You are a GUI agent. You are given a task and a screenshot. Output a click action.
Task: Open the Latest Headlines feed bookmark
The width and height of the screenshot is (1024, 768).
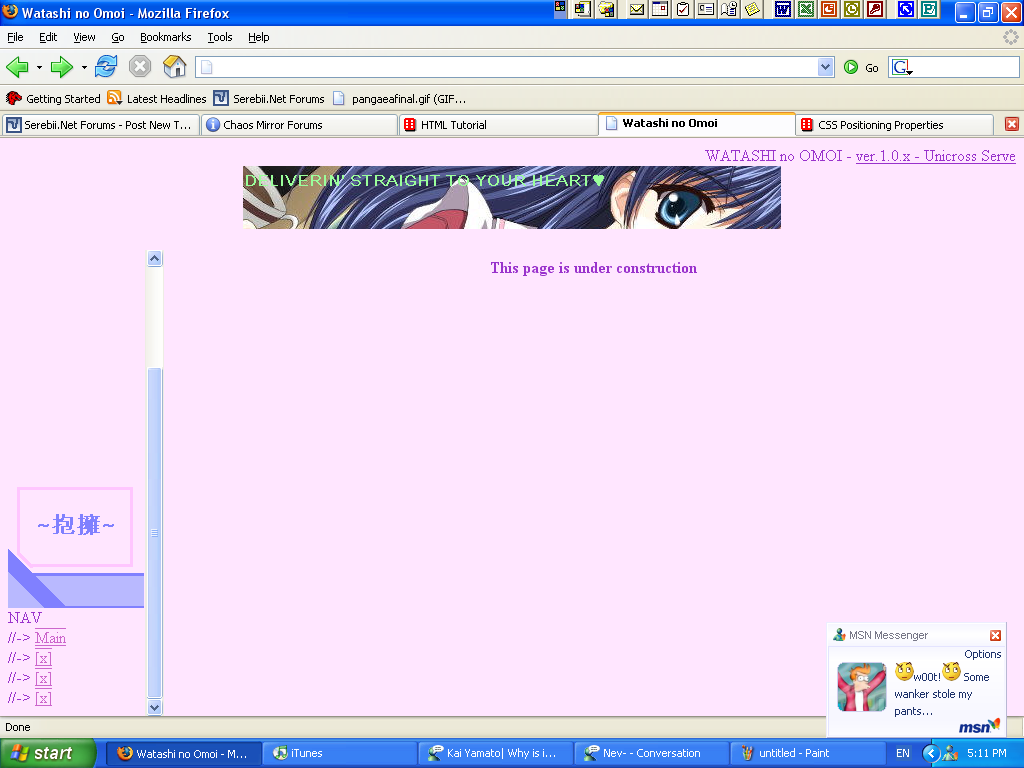click(157, 99)
